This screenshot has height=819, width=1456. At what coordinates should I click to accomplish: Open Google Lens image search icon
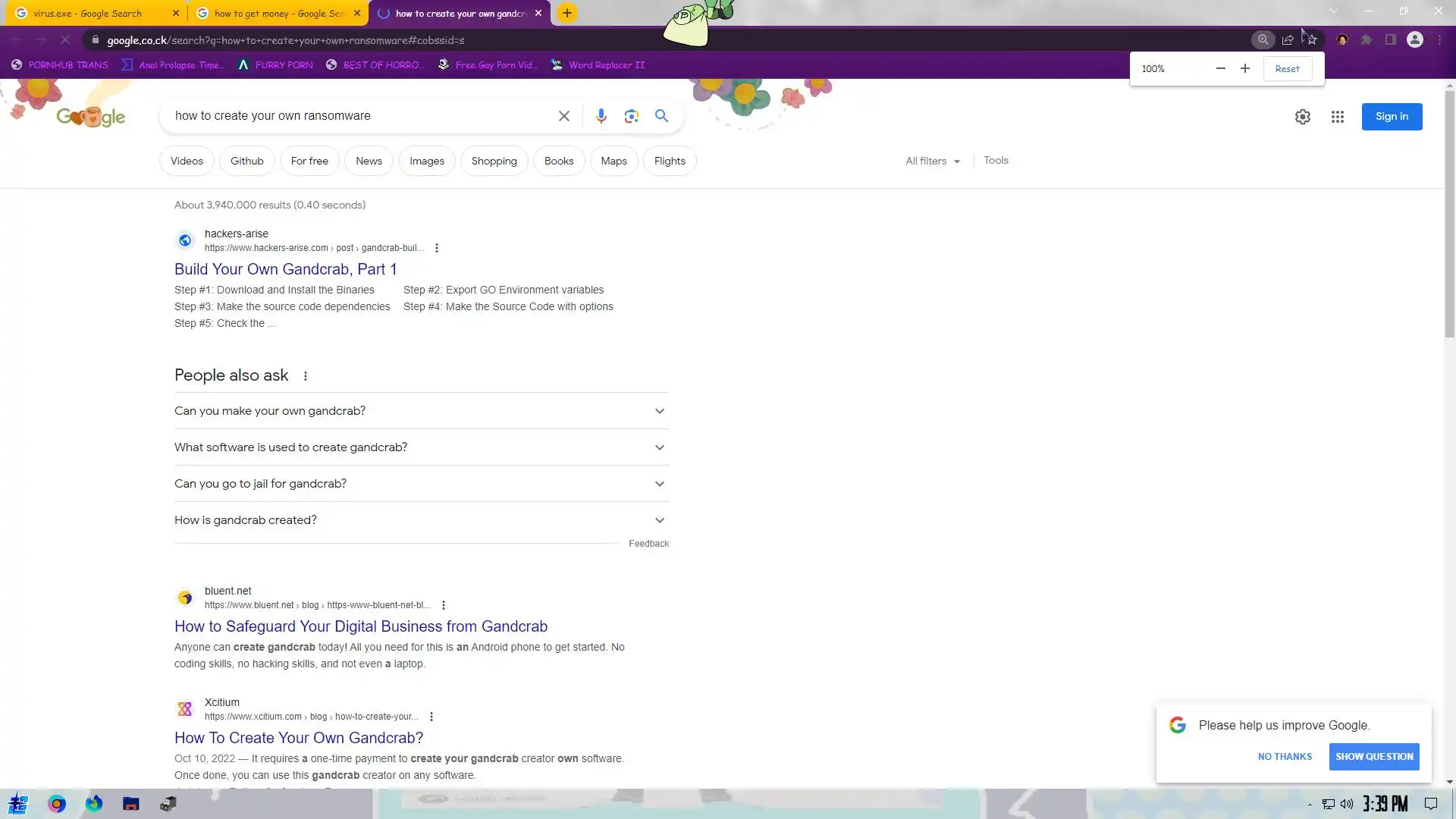[631, 116]
